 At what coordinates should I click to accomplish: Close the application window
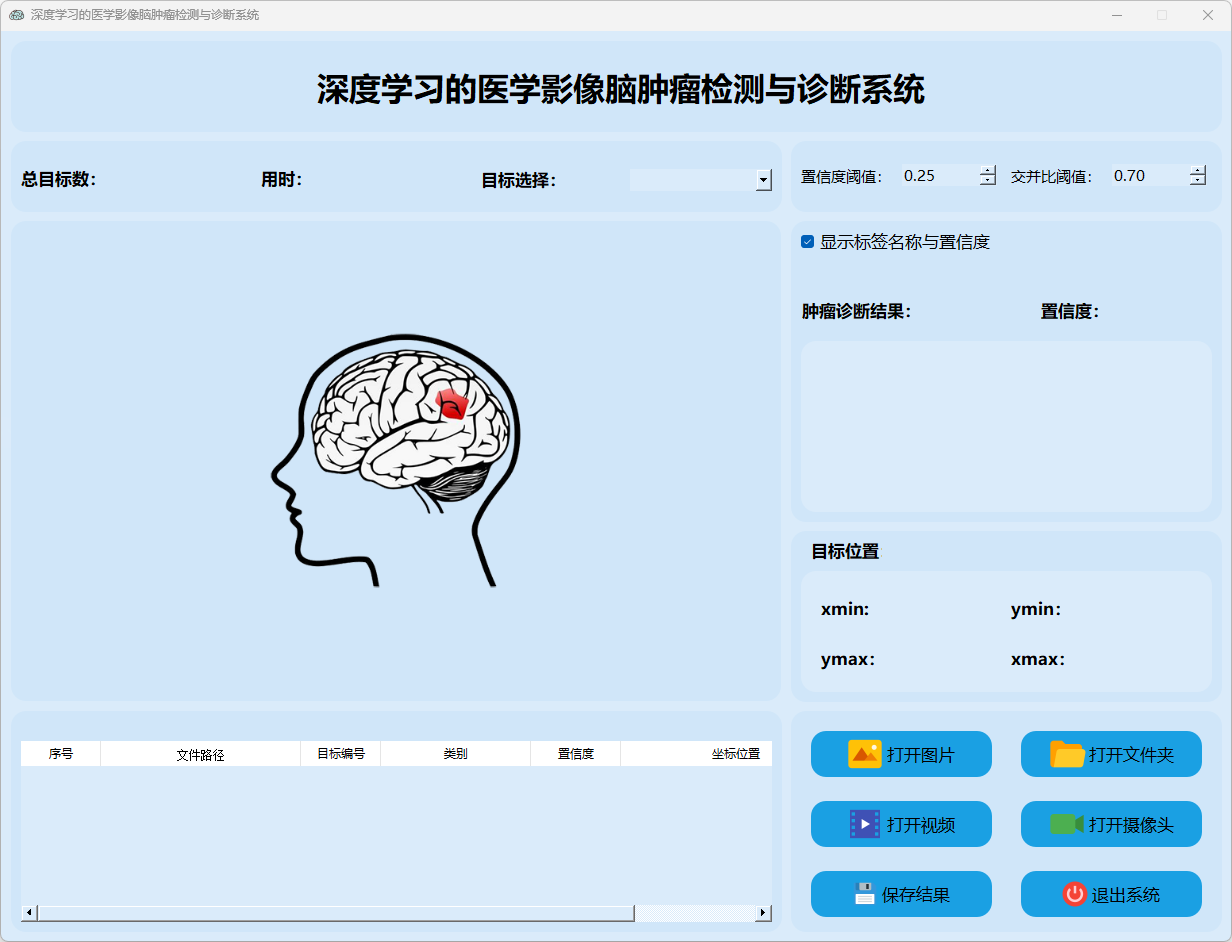pos(1208,15)
